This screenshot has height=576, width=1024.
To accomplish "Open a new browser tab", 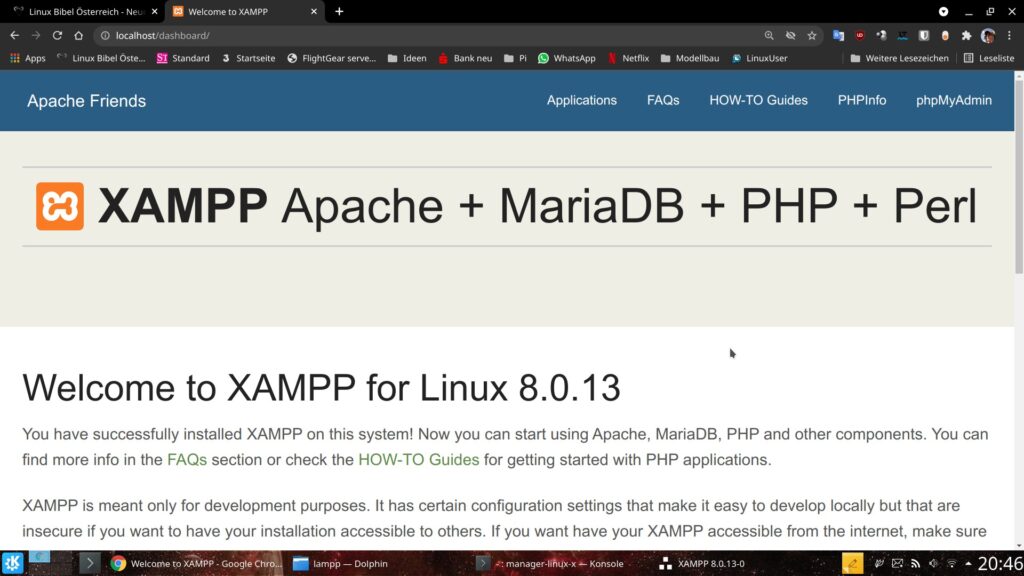I will pyautogui.click(x=339, y=11).
